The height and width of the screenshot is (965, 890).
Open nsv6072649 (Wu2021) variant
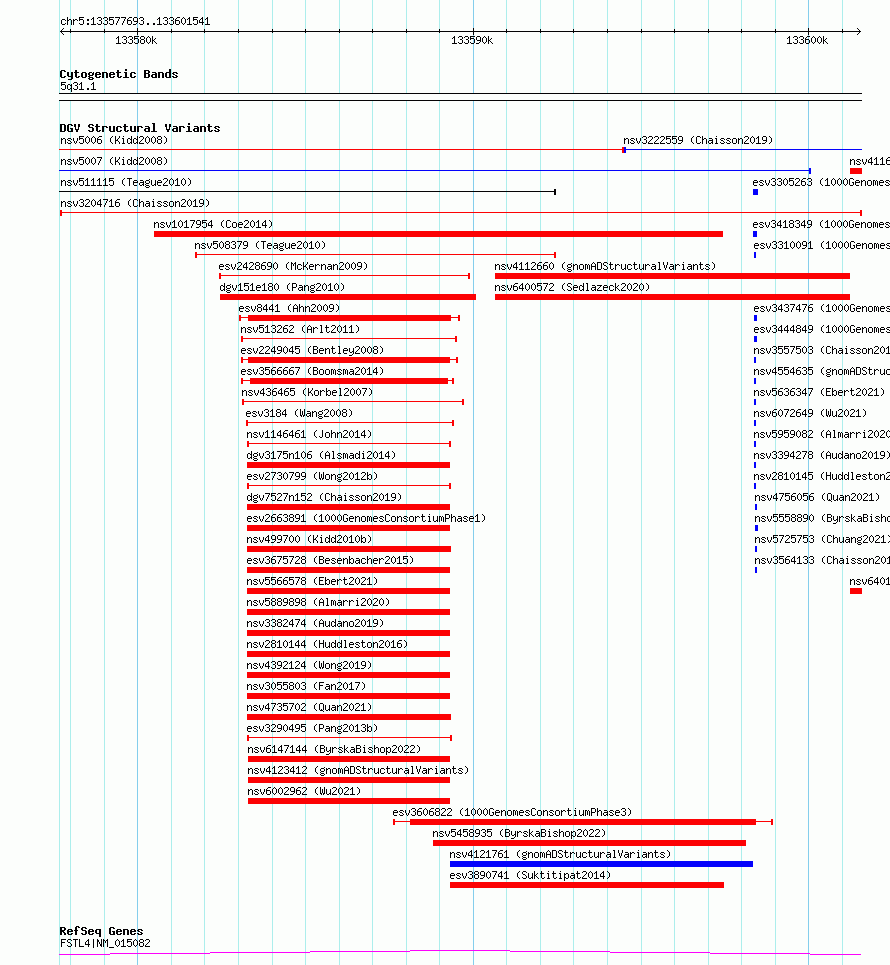(x=810, y=413)
